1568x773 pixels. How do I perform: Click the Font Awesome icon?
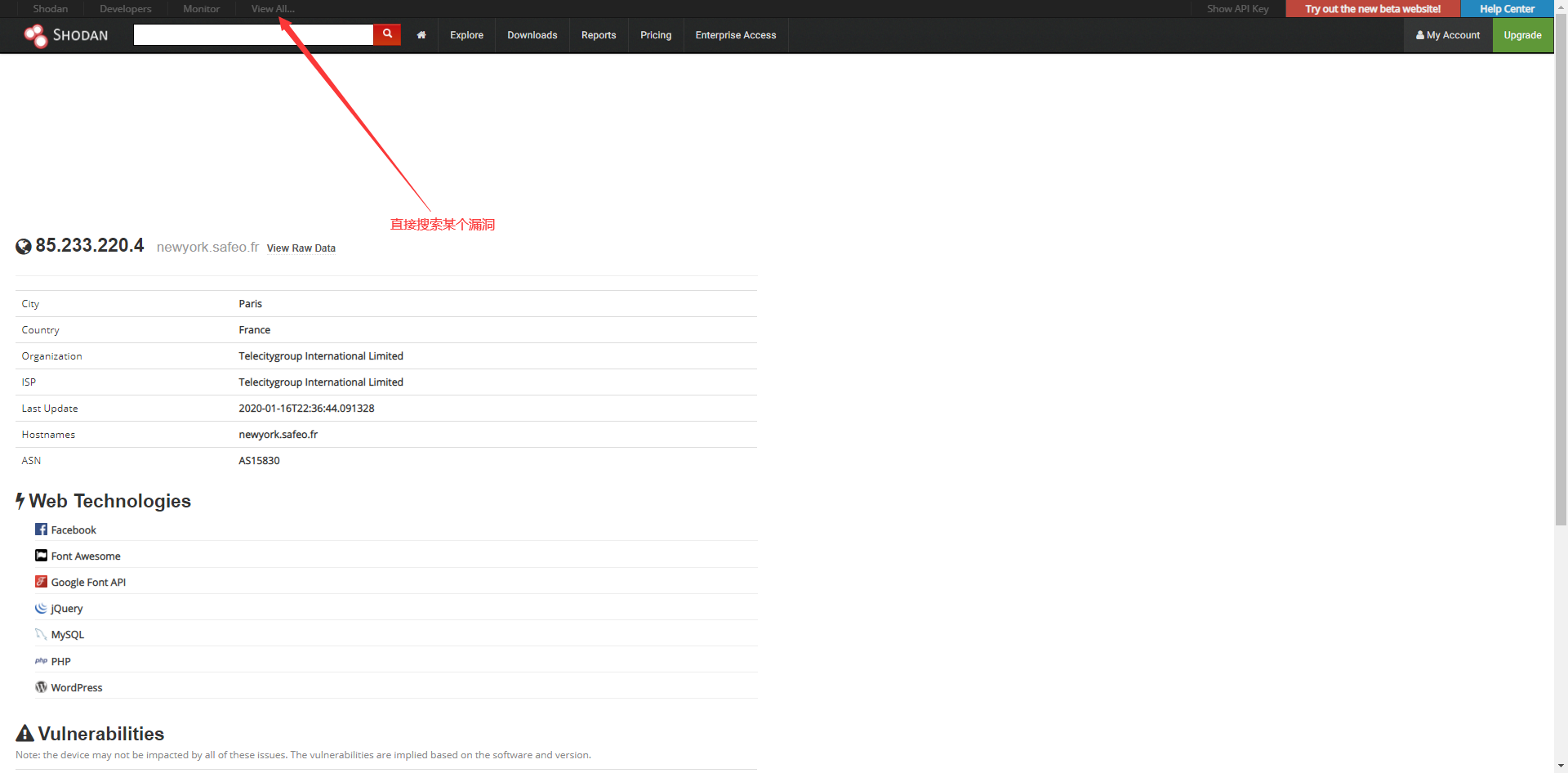(41, 556)
